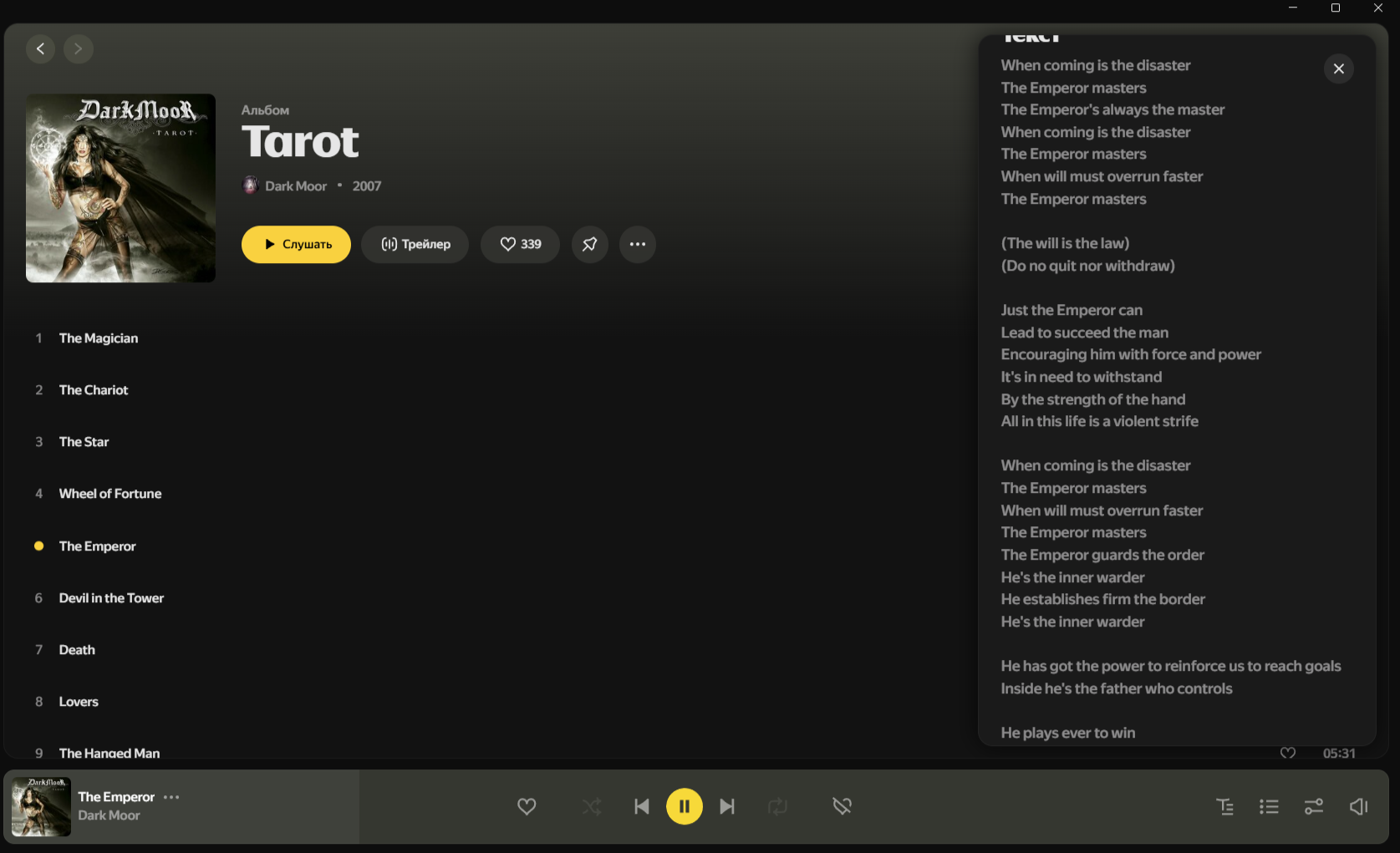This screenshot has width=1400, height=853.
Task: Like the album with 339 hearts
Action: point(520,244)
